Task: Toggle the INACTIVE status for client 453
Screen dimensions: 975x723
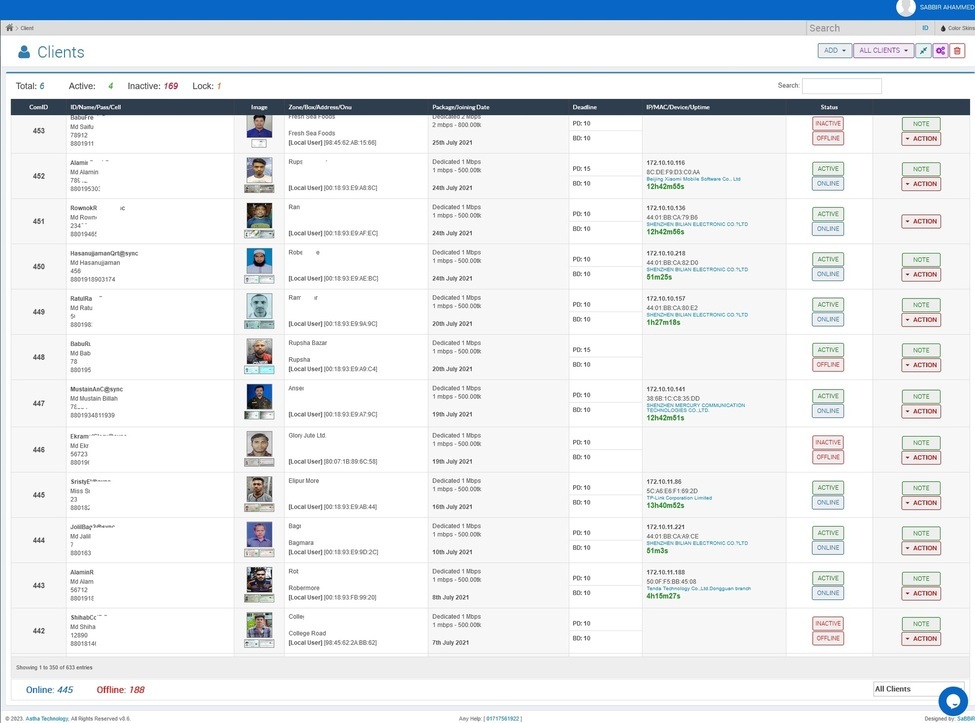Action: [827, 124]
